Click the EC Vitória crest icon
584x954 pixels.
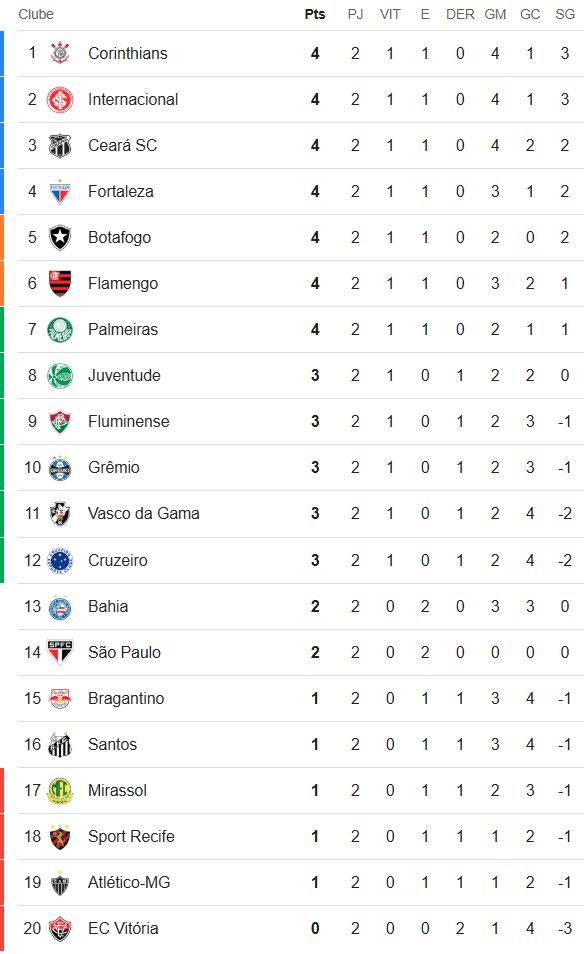pos(60,928)
